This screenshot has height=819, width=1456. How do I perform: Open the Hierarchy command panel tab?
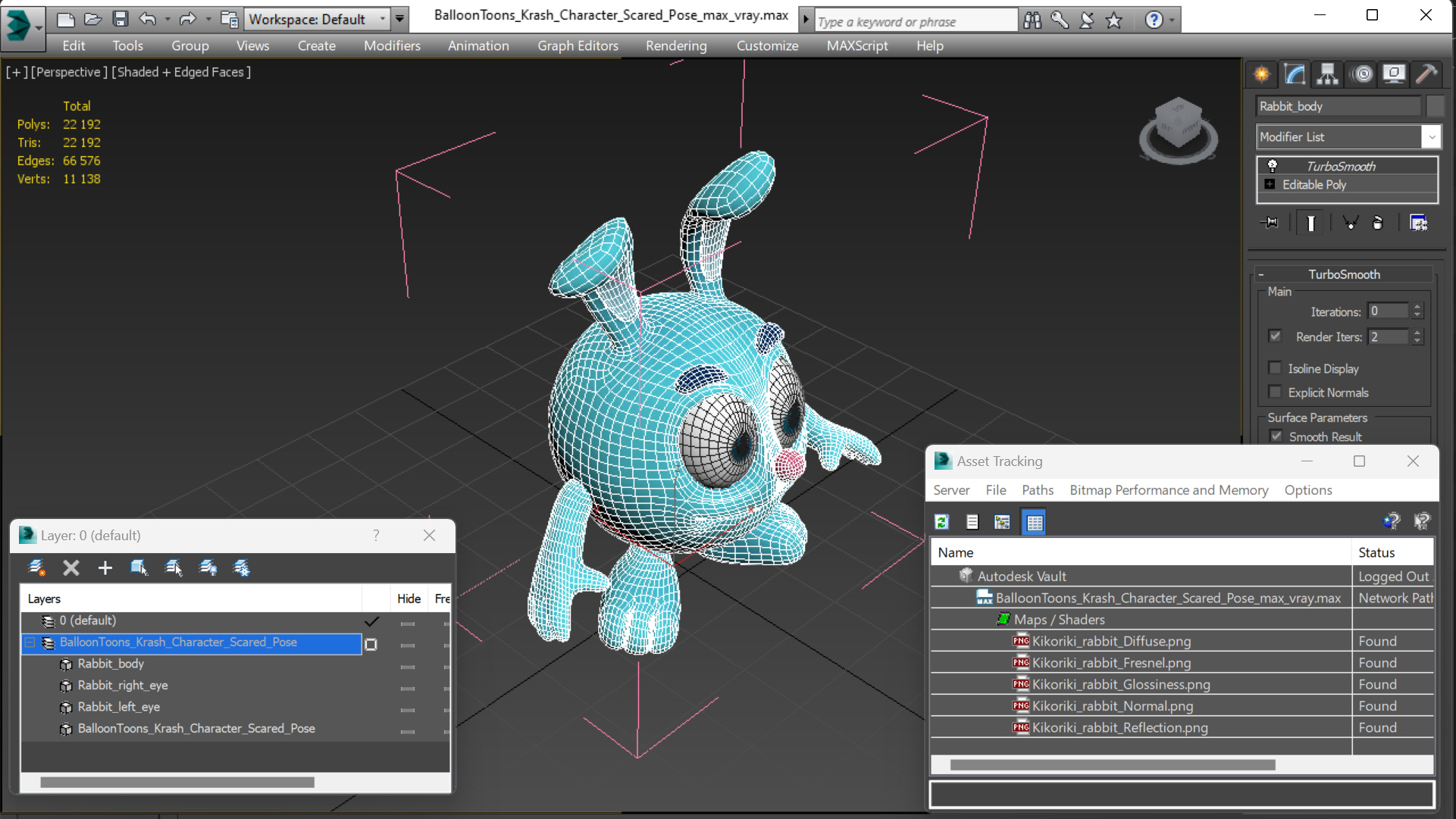point(1327,73)
